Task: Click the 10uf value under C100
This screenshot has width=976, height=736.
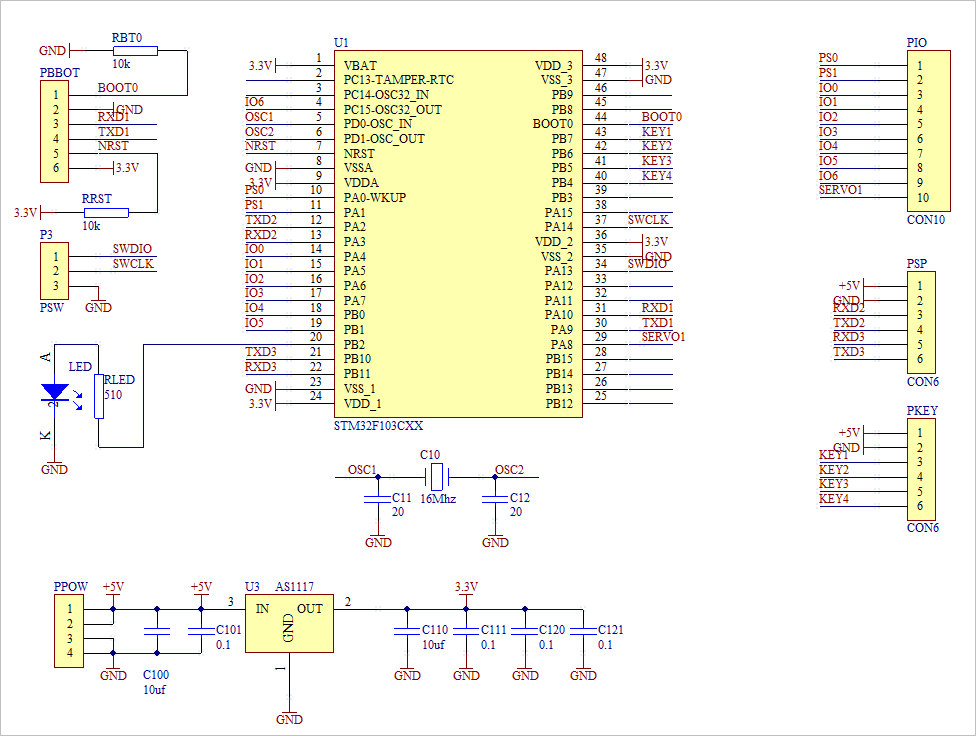Action: coord(154,689)
